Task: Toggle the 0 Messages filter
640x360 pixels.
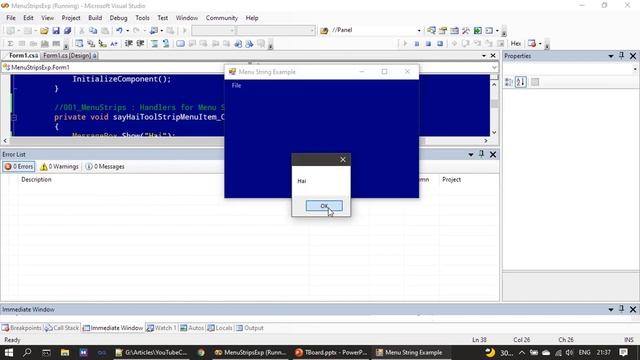Action: 105,167
